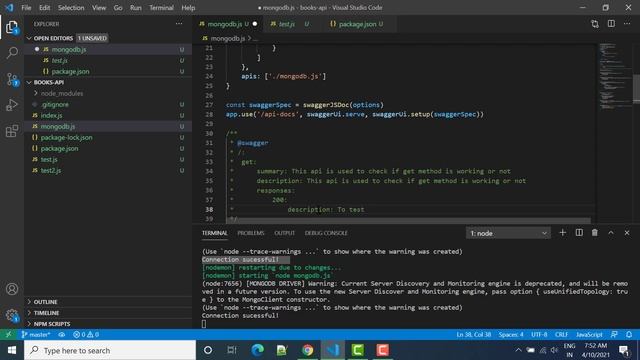Image resolution: width=640 pixels, height=360 pixels.
Task: Toggle the watch eye icon in status bar
Action: (x=62, y=334)
